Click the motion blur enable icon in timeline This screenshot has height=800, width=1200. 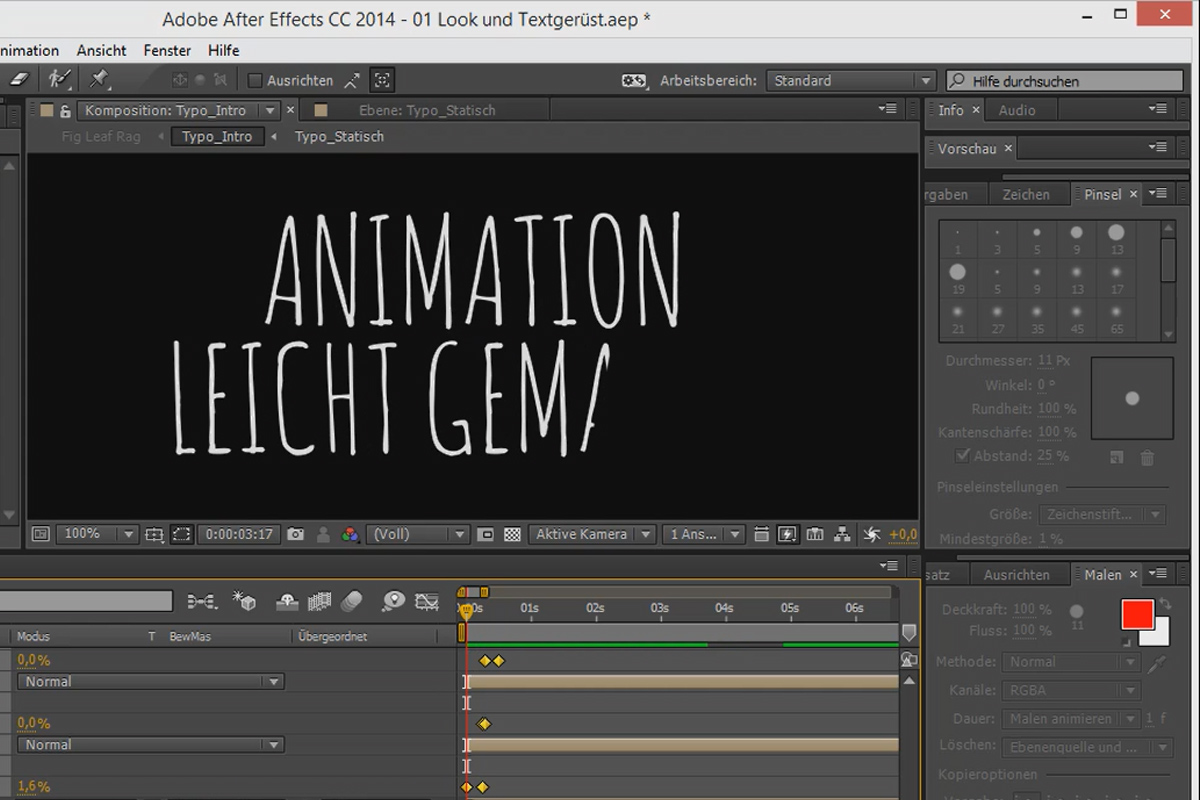(x=351, y=601)
